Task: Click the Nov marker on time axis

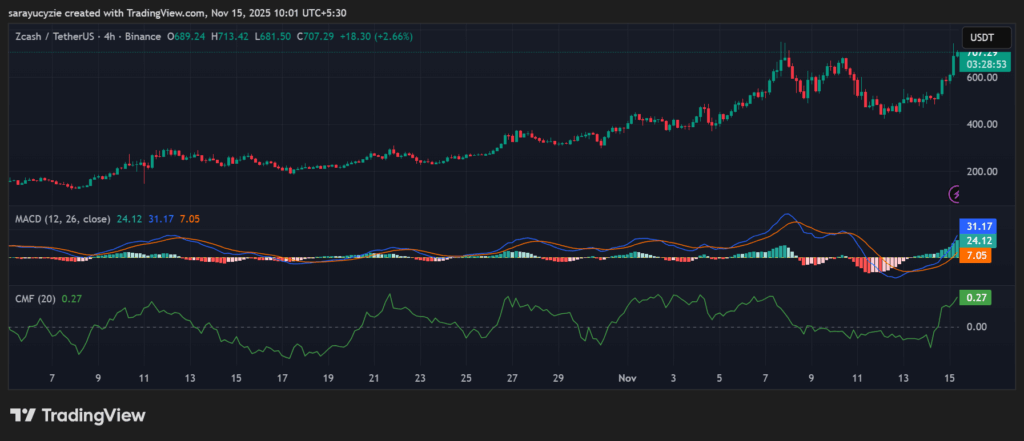Action: click(627, 378)
